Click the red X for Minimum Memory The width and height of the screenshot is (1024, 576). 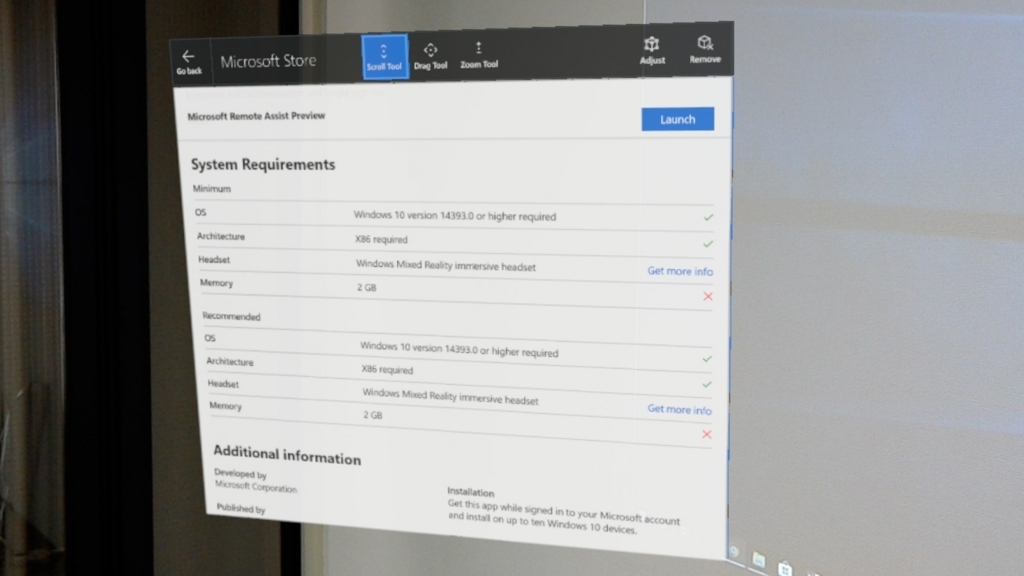[x=708, y=296]
